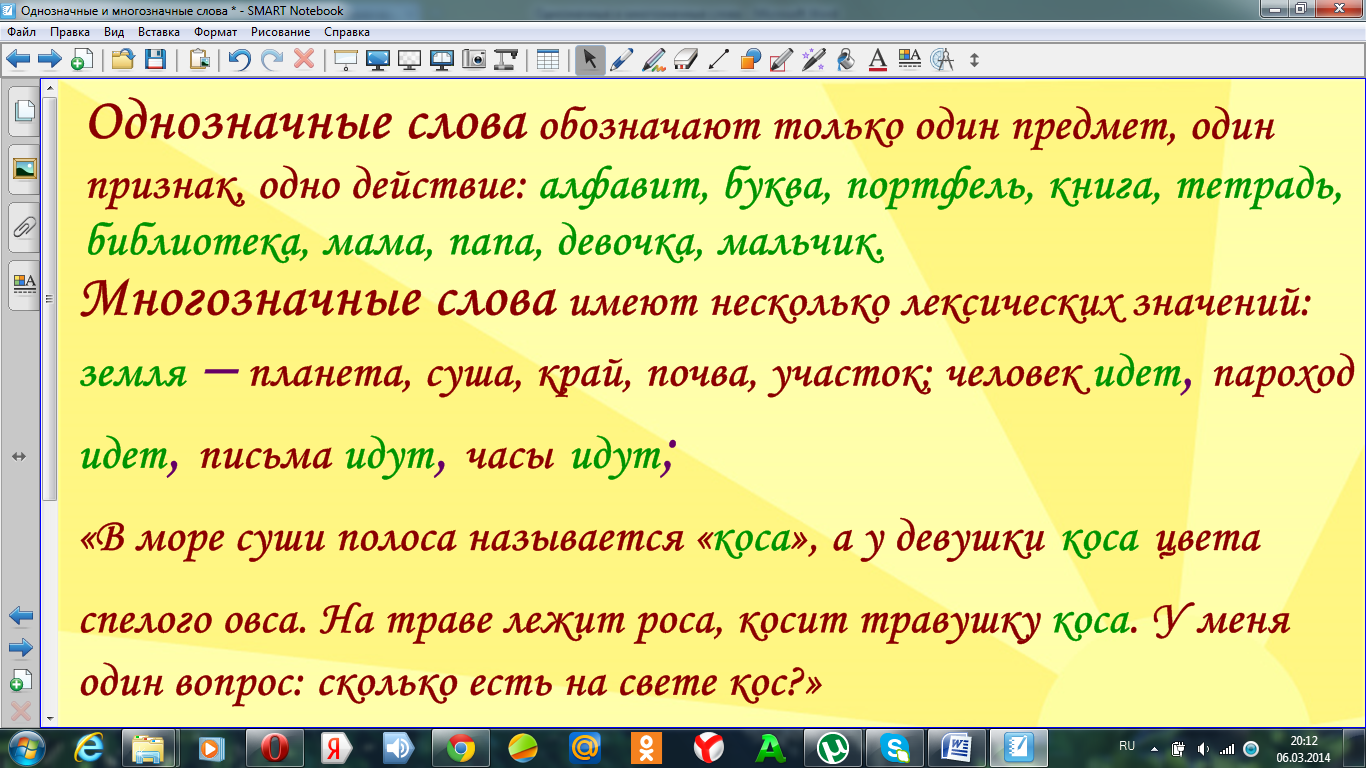
Task: Show hidden tray icons arrow
Action: [x=1156, y=748]
